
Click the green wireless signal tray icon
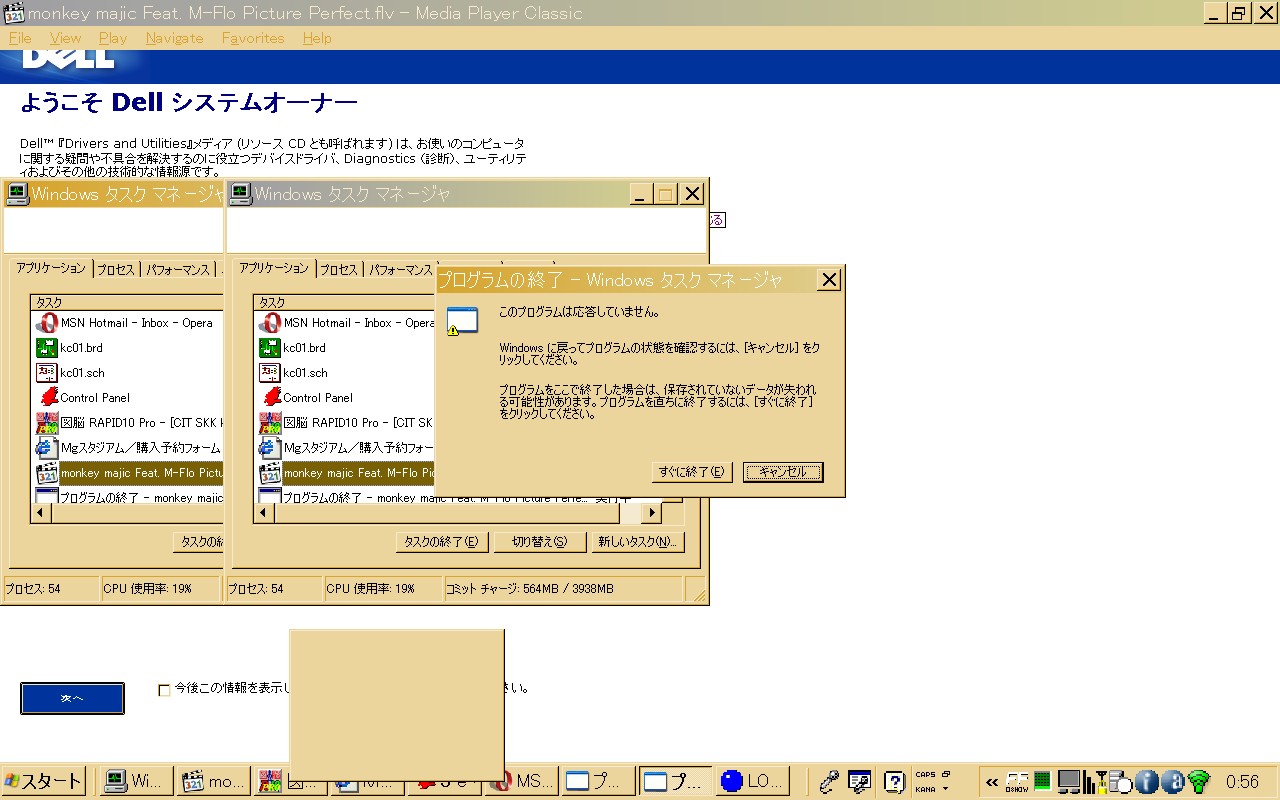click(x=1199, y=781)
